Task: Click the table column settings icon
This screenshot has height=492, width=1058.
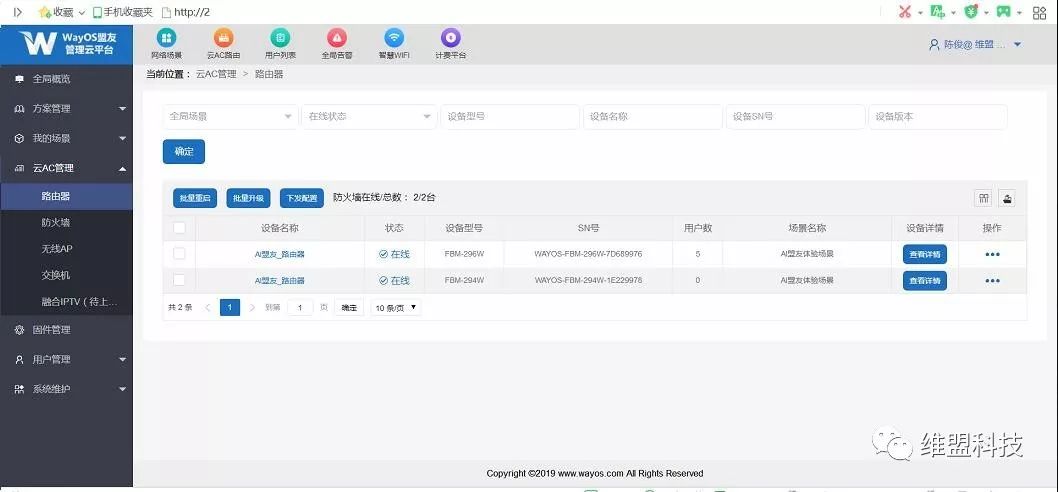Action: click(984, 198)
